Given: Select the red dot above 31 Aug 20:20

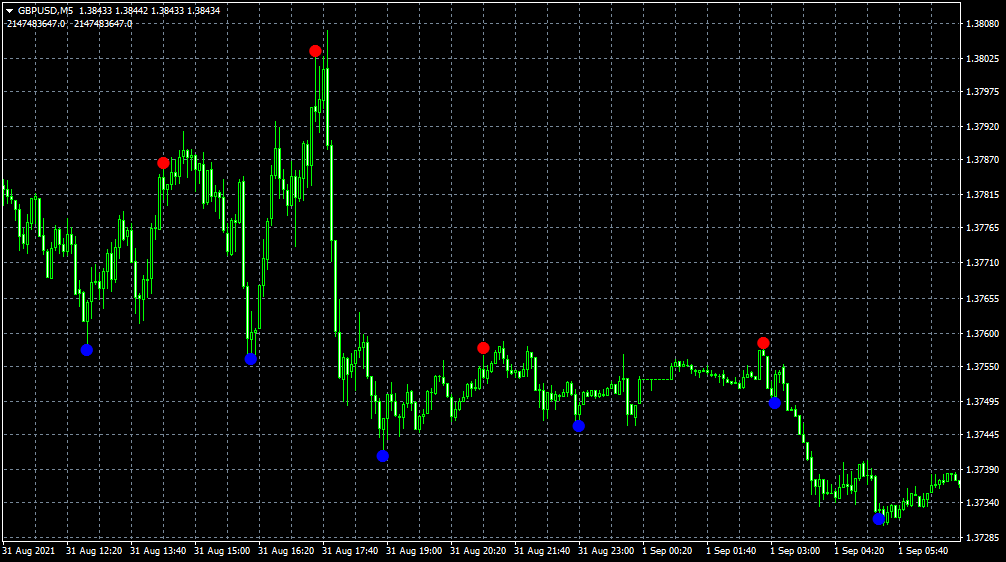Looking at the screenshot, I should click(x=483, y=348).
